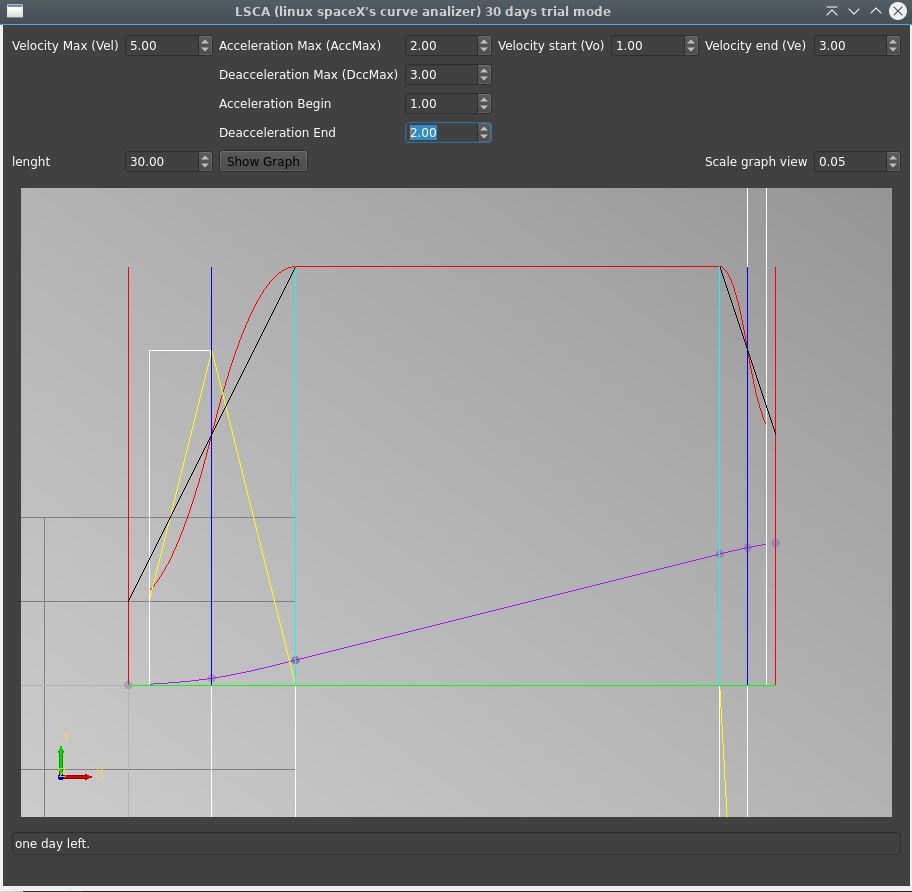Increase Velocity start with its up arrow

tap(691, 41)
